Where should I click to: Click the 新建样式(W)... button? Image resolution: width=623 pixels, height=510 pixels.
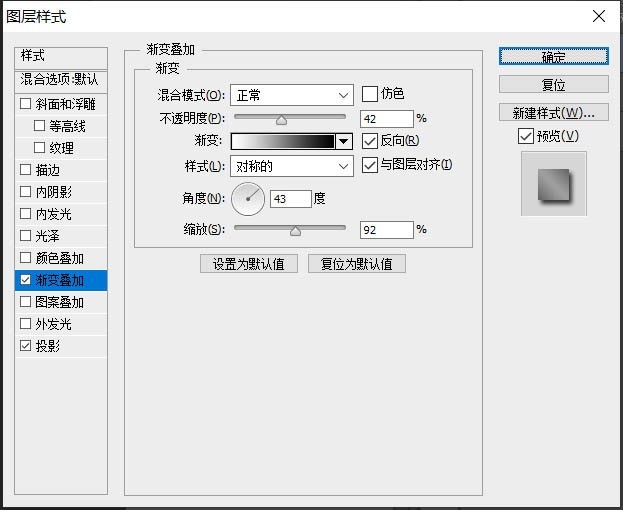553,112
